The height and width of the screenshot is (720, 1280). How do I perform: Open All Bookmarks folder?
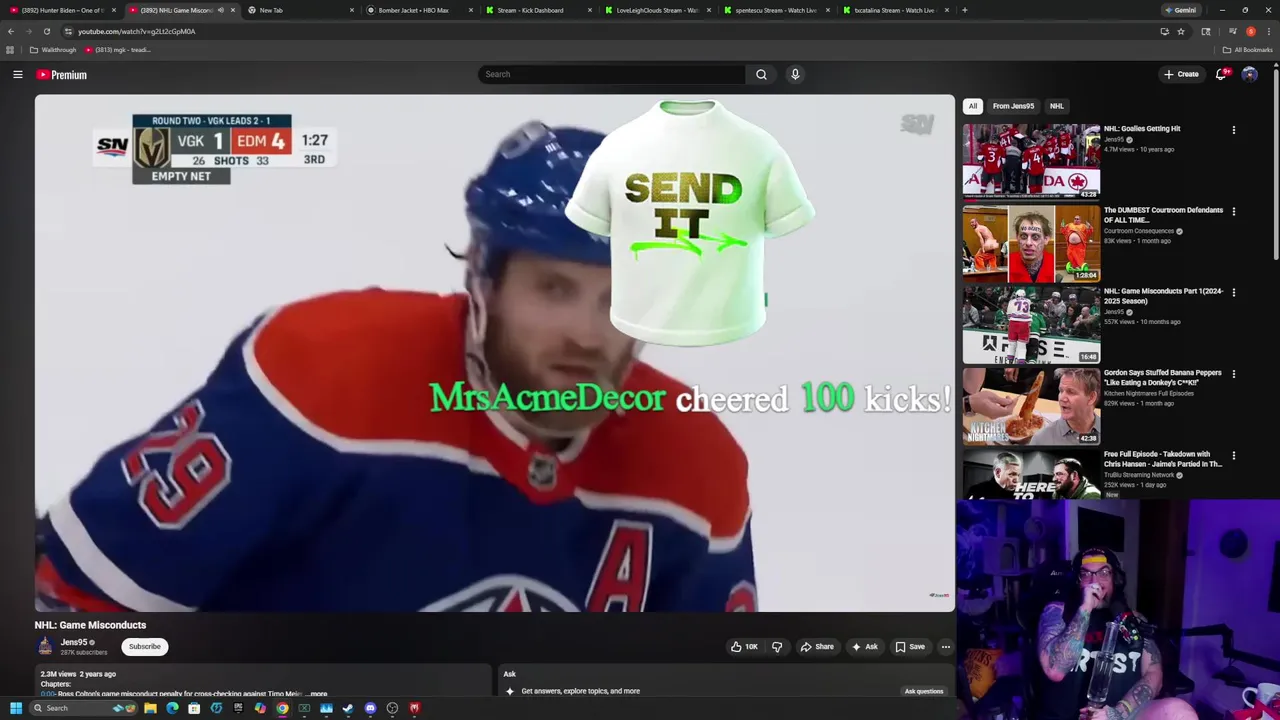[1247, 50]
